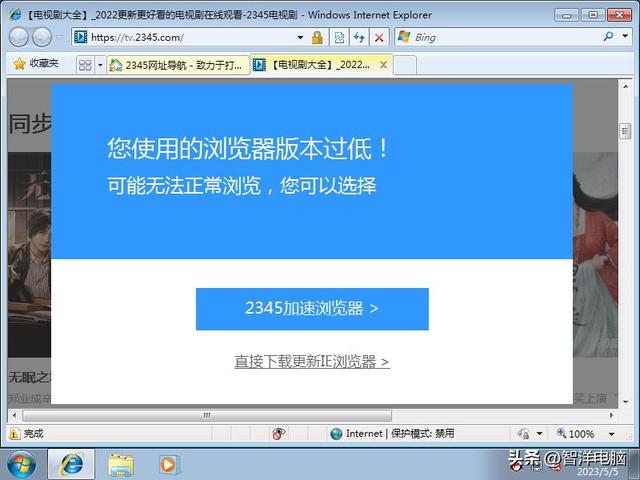Screen dimensions: 640x480
Task: Click the blocked-content privacy icon in status bar
Action: pos(279,433)
